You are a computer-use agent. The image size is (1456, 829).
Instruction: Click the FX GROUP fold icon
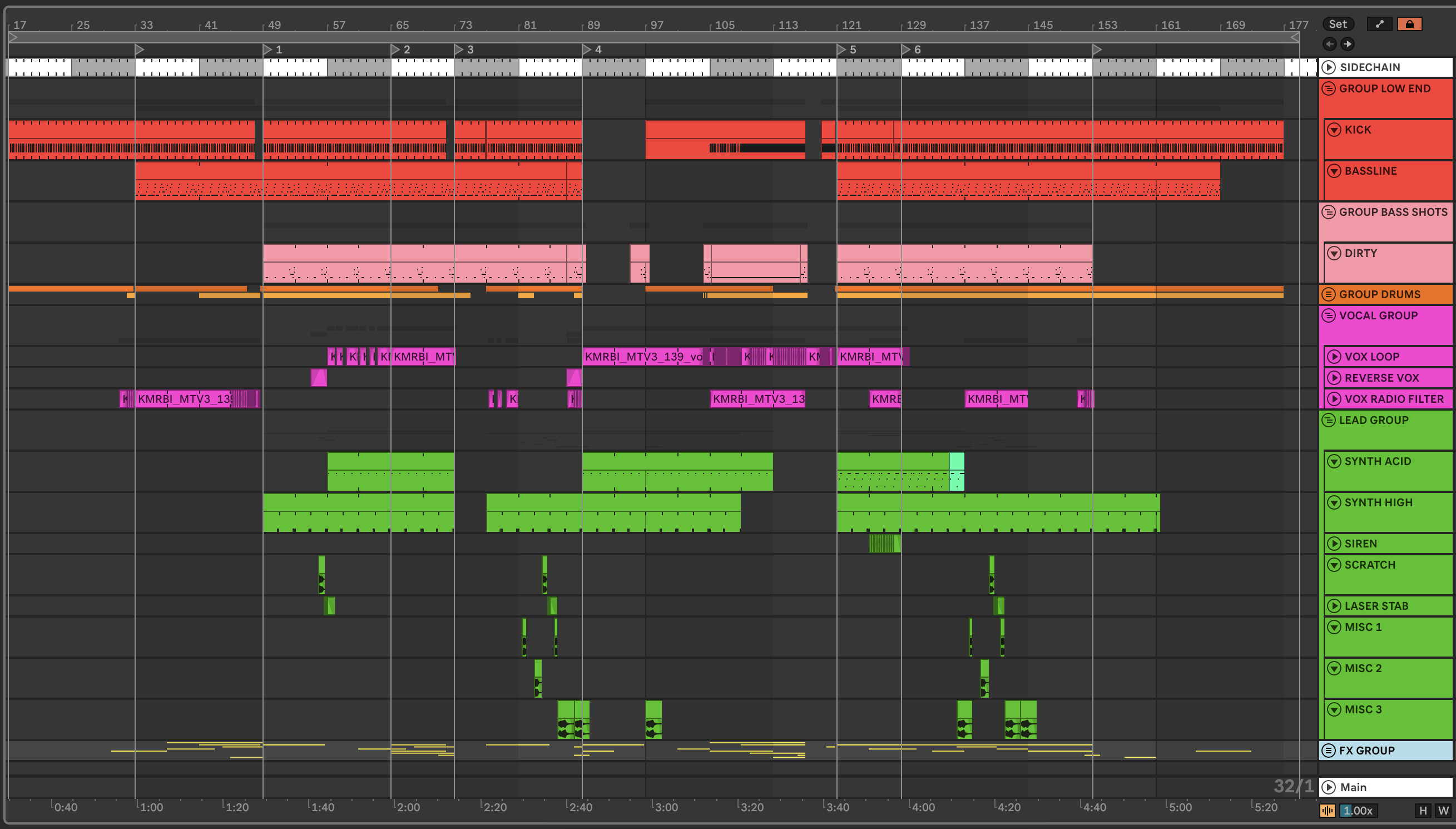coord(1329,751)
